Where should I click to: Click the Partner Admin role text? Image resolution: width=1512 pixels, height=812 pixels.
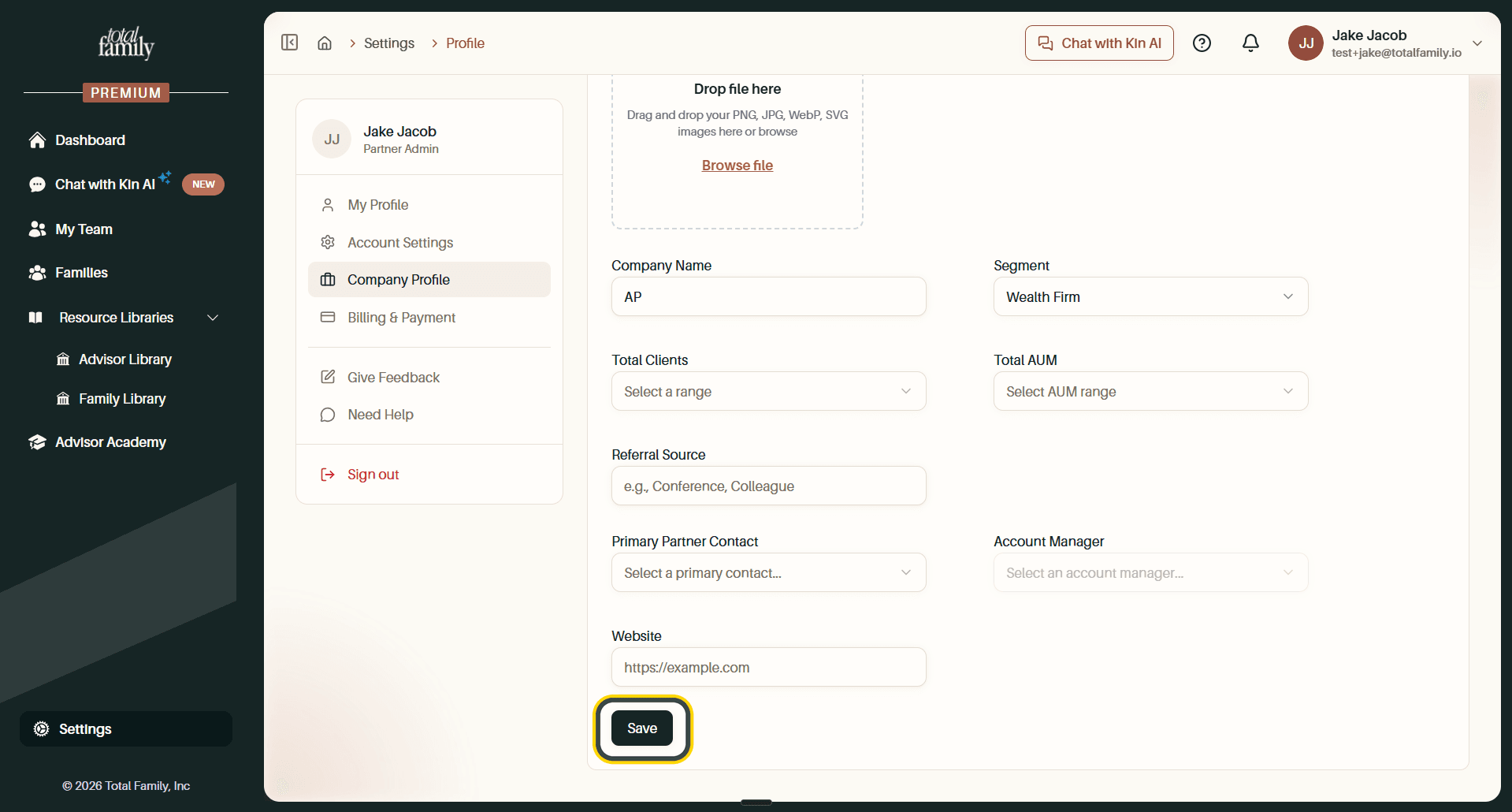pos(401,149)
